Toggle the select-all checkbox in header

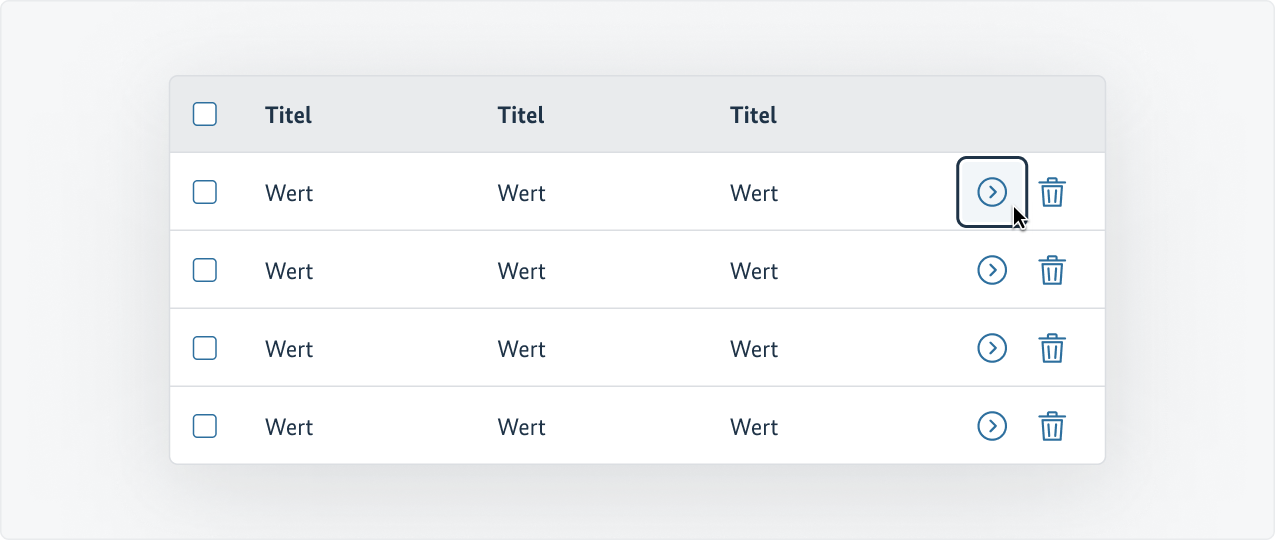pyautogui.click(x=205, y=114)
